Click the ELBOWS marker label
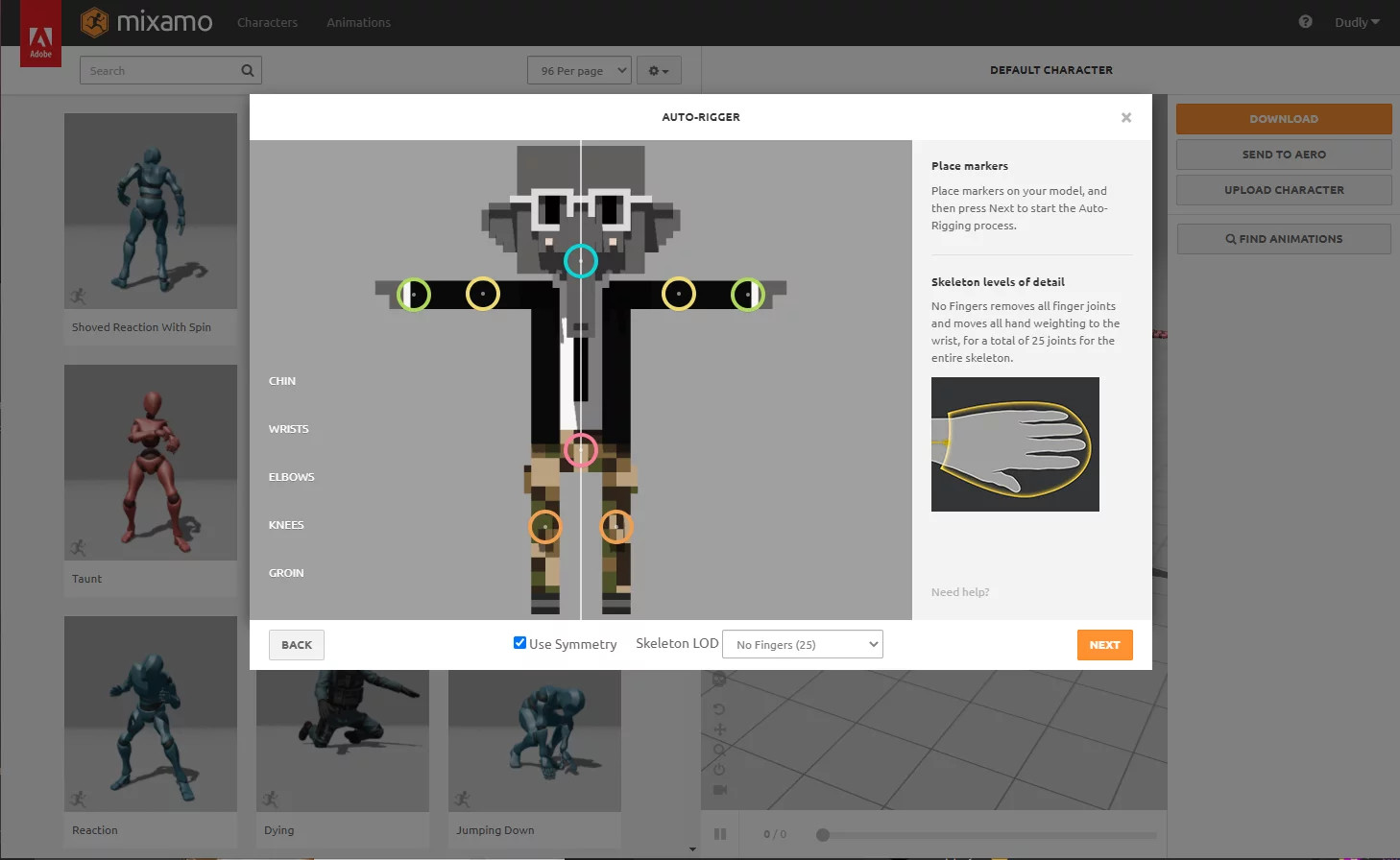 (292, 477)
